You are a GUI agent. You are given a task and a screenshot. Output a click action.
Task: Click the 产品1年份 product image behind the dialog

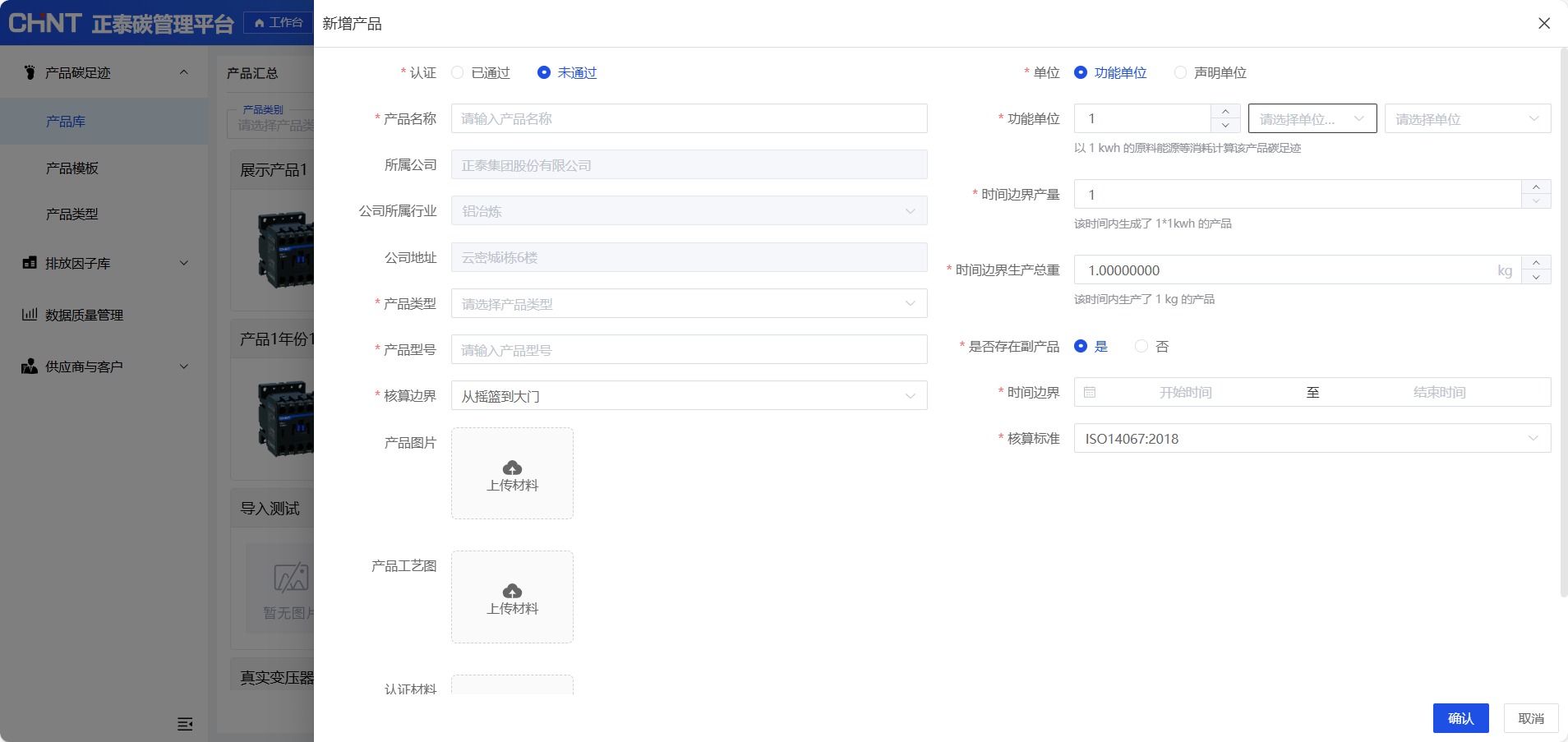286,419
